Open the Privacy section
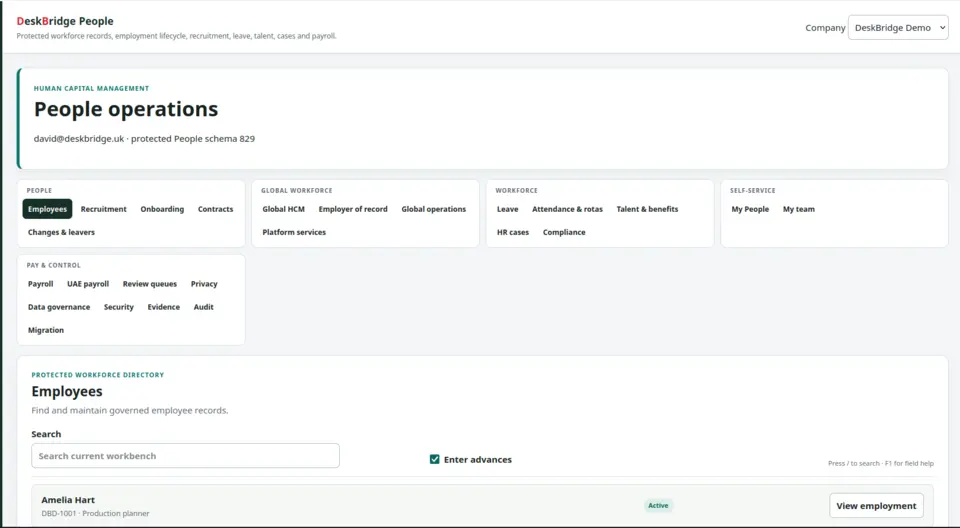 [x=204, y=284]
